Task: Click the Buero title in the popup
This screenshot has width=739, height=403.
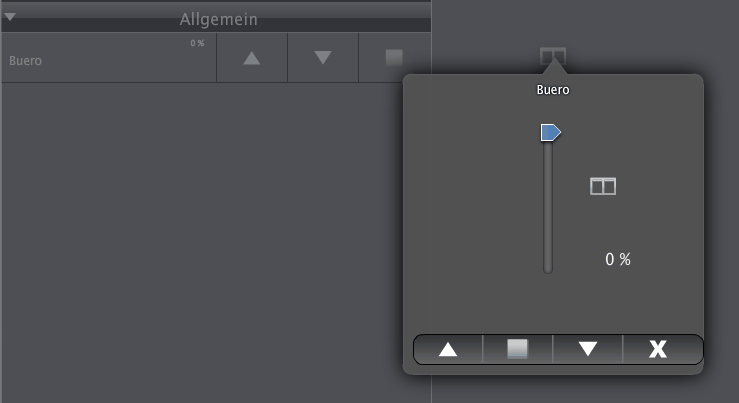Action: click(553, 90)
